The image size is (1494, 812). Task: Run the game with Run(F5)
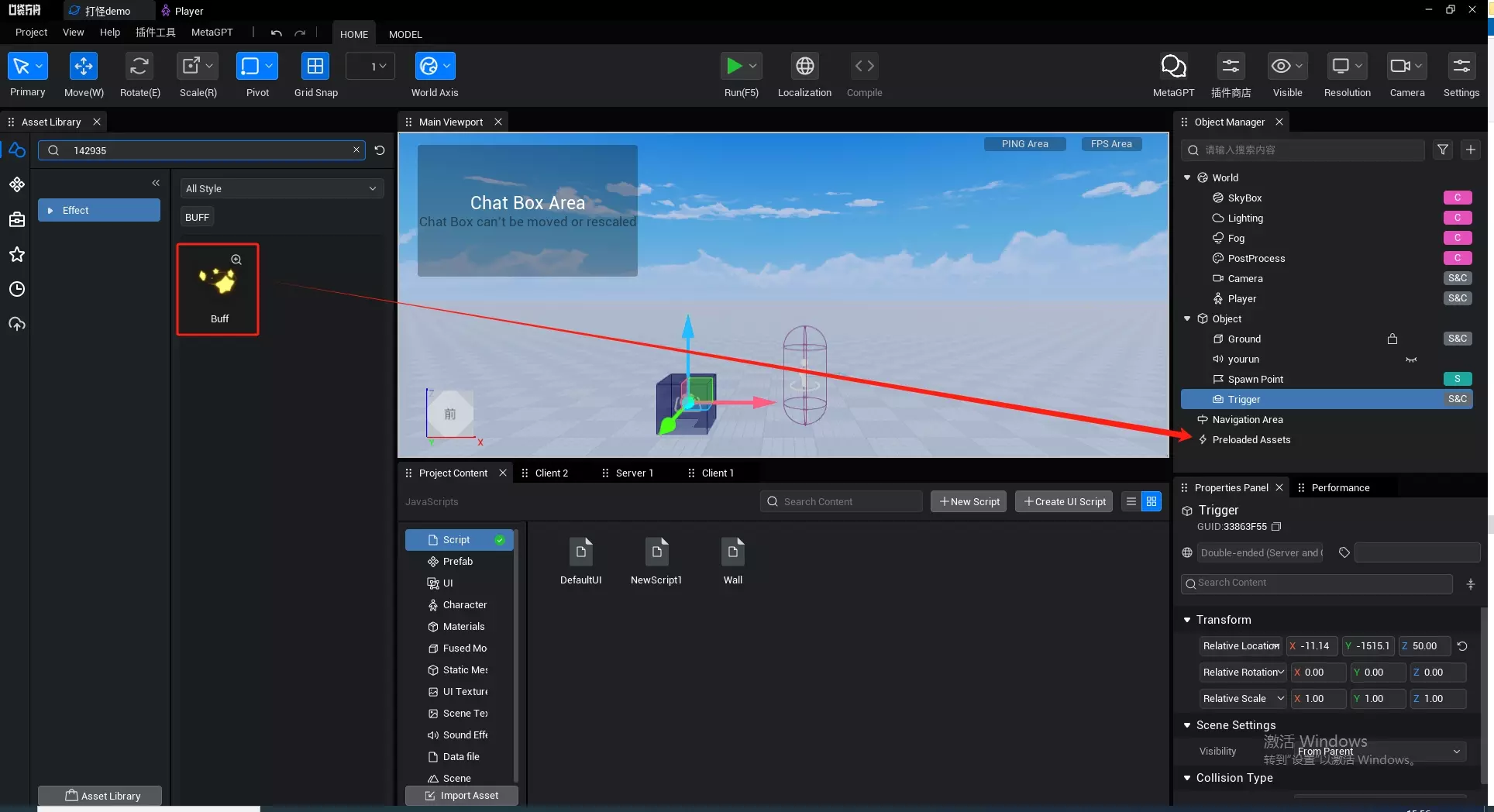point(733,66)
